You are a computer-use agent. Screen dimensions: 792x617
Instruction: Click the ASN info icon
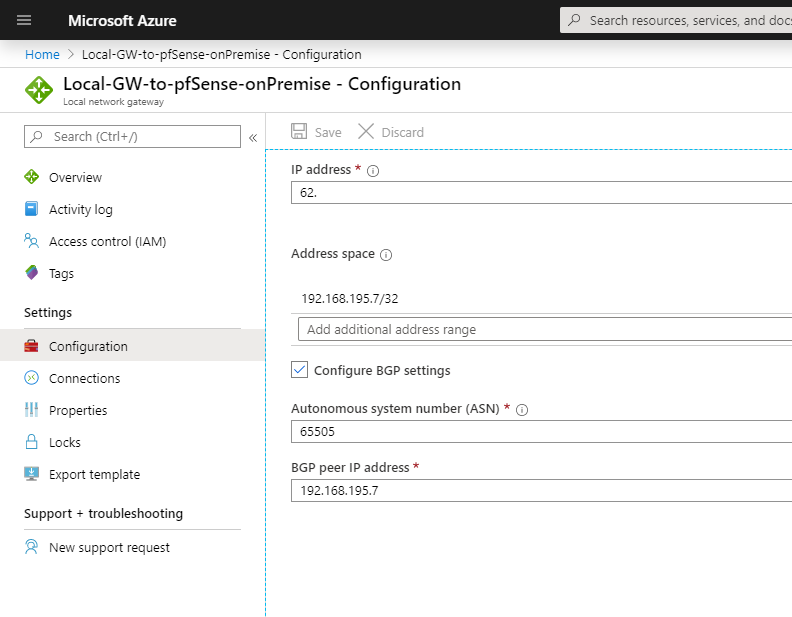[522, 409]
